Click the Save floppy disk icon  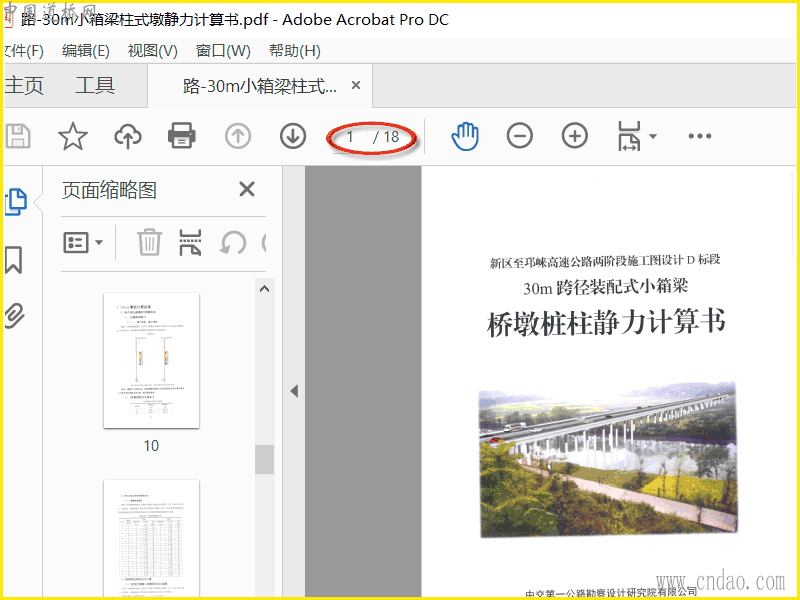18,136
